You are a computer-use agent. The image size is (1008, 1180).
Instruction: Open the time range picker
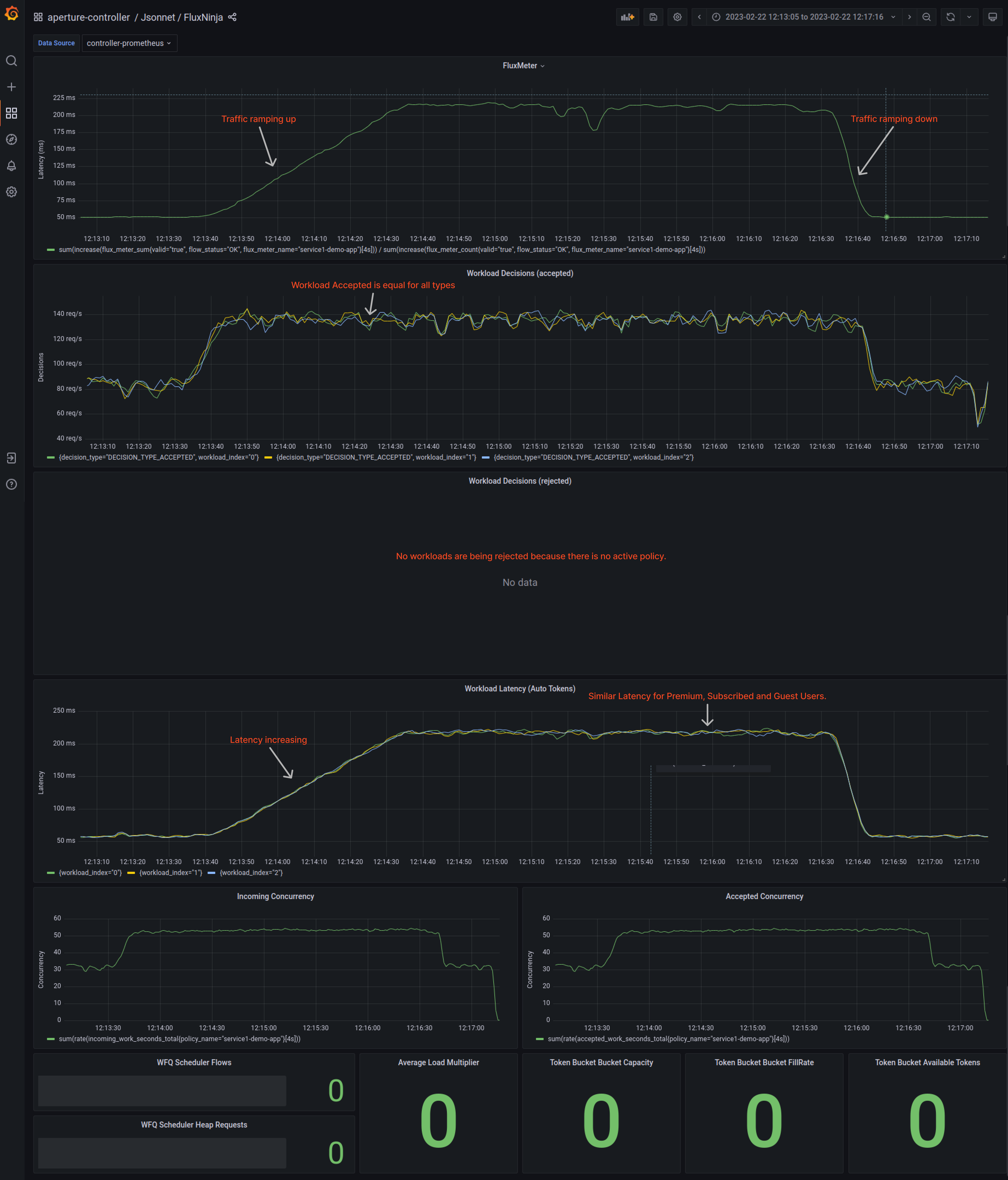[x=804, y=17]
